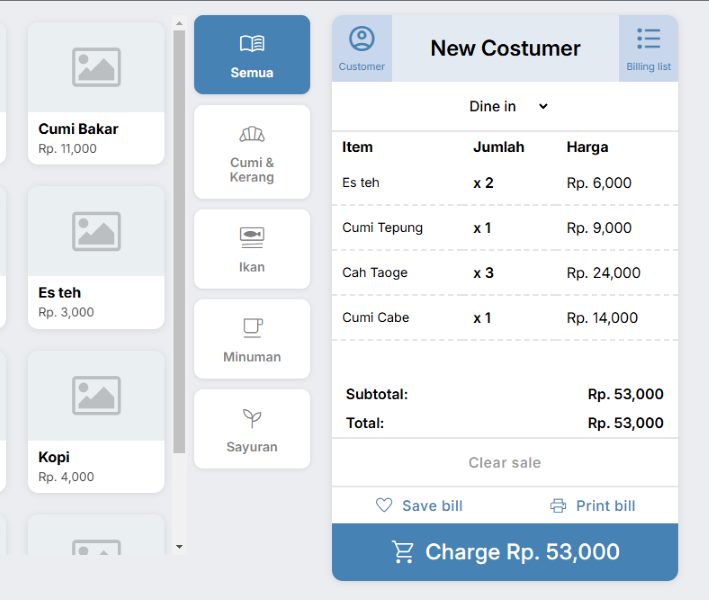Click the sprout icon above Sayuran
This screenshot has height=600, width=709.
click(x=252, y=418)
